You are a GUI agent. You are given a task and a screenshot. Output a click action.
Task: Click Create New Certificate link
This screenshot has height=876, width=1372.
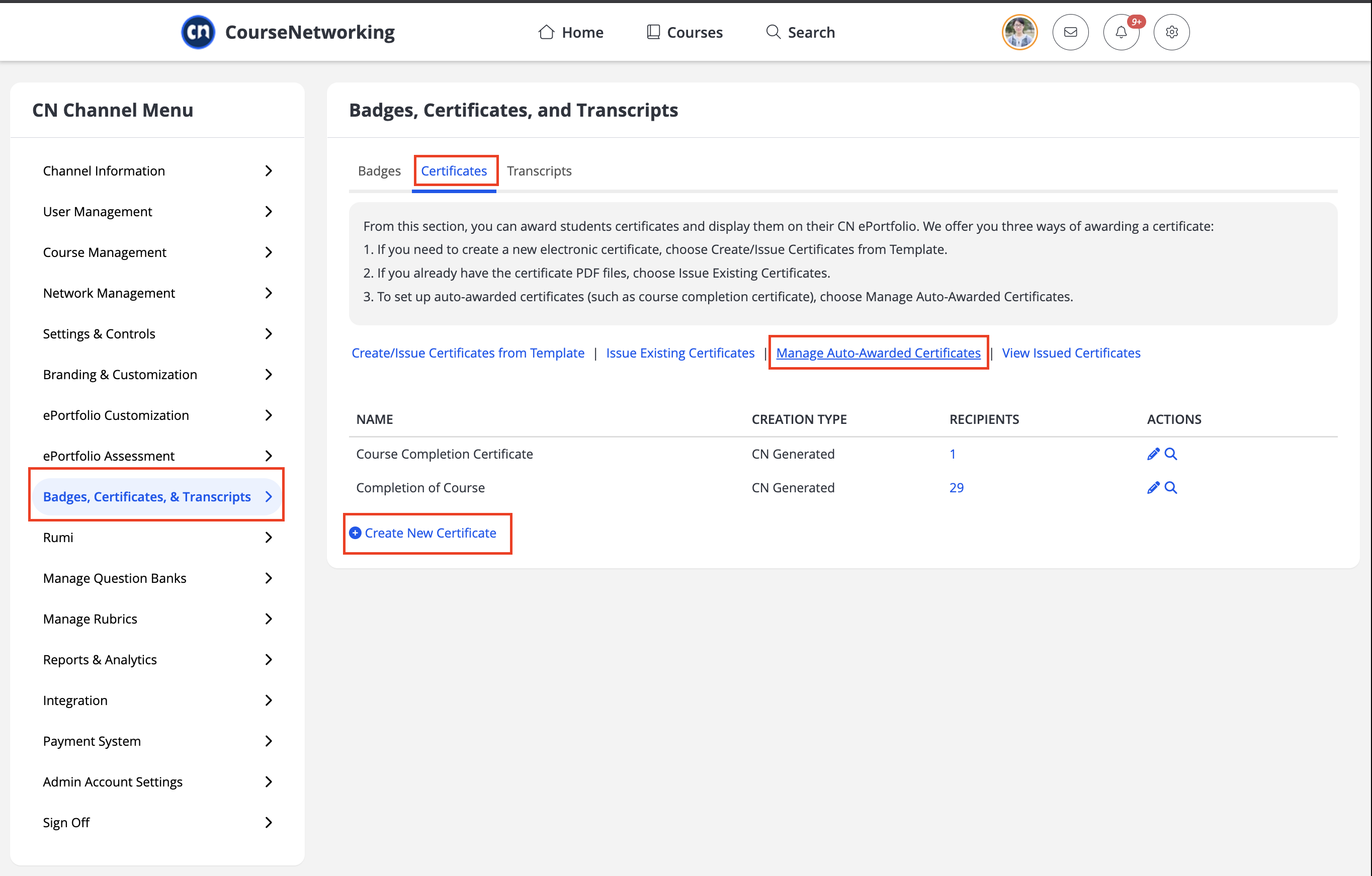430,533
